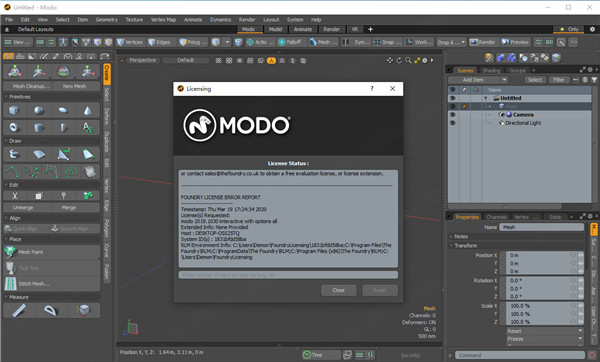The height and width of the screenshot is (362, 600).
Task: Open the Add Item dropdown
Action: [x=478, y=80]
